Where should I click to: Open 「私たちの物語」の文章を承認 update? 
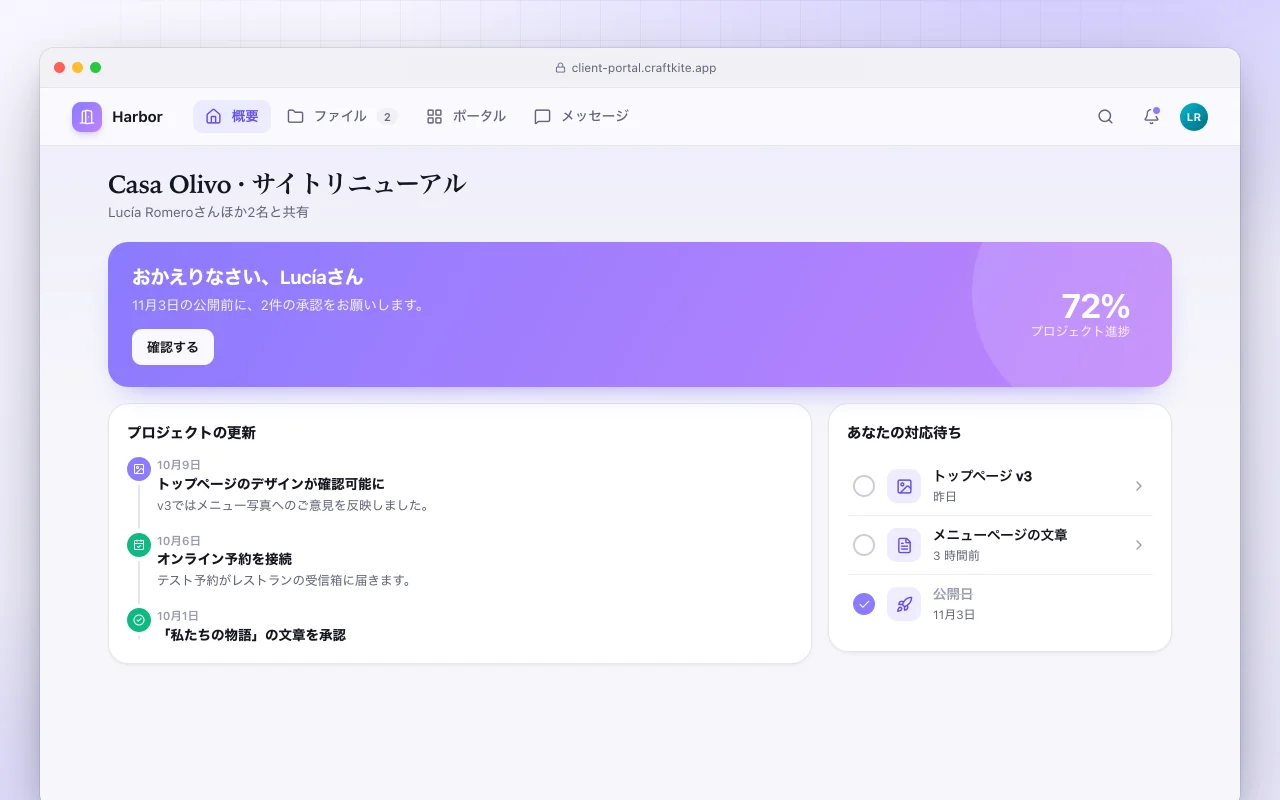pyautogui.click(x=251, y=635)
